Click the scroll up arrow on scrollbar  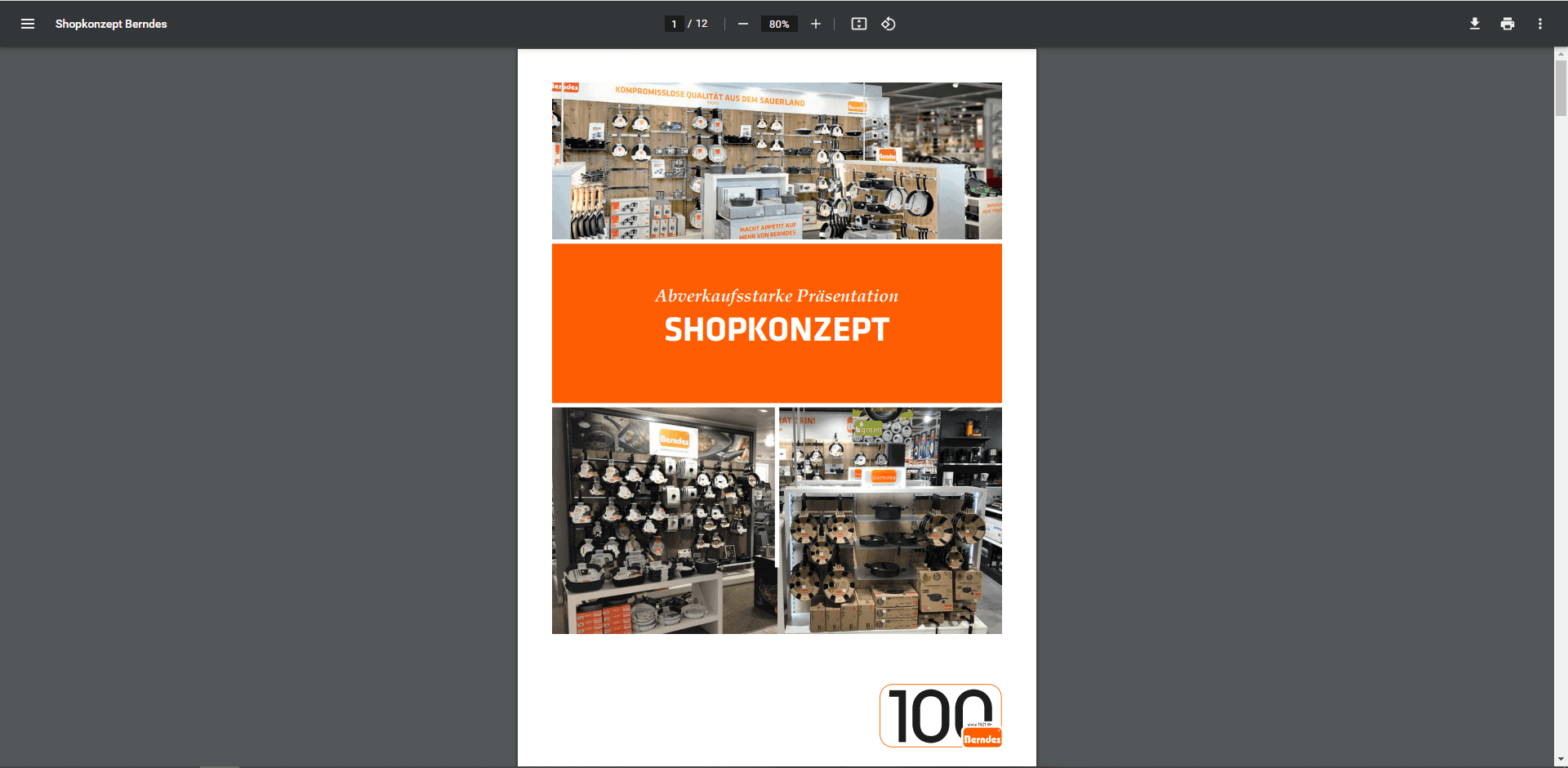[1561, 53]
